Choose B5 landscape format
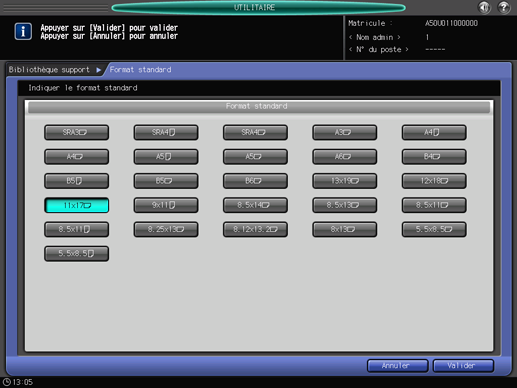The width and height of the screenshot is (517, 388). tap(166, 181)
